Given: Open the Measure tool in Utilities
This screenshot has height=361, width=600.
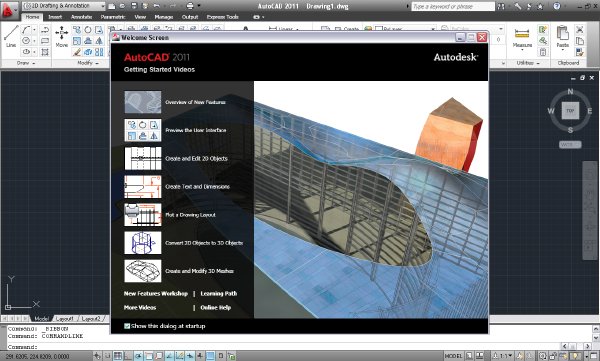Looking at the screenshot, I should (522, 38).
